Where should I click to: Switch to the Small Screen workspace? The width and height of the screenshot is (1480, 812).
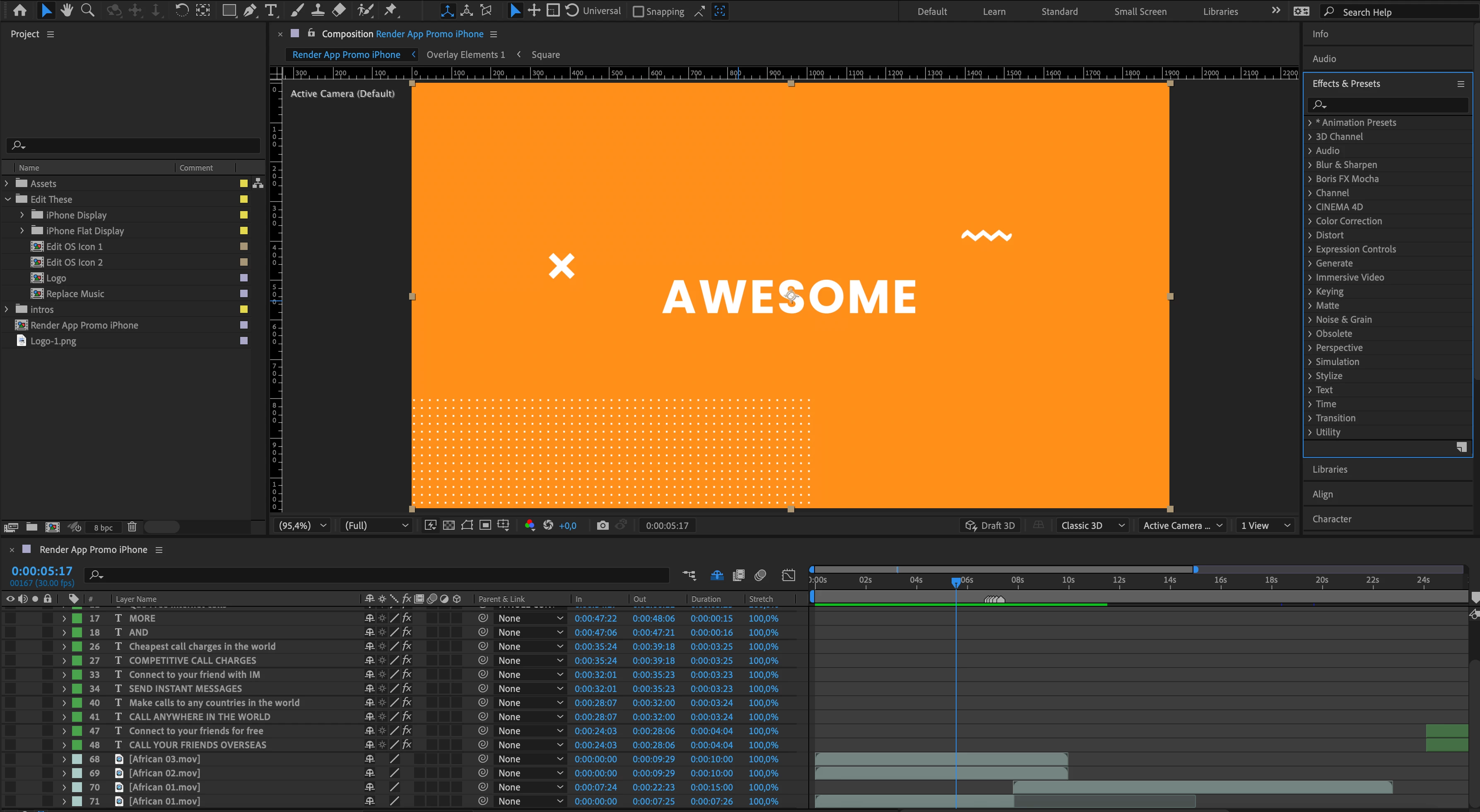tap(1140, 12)
